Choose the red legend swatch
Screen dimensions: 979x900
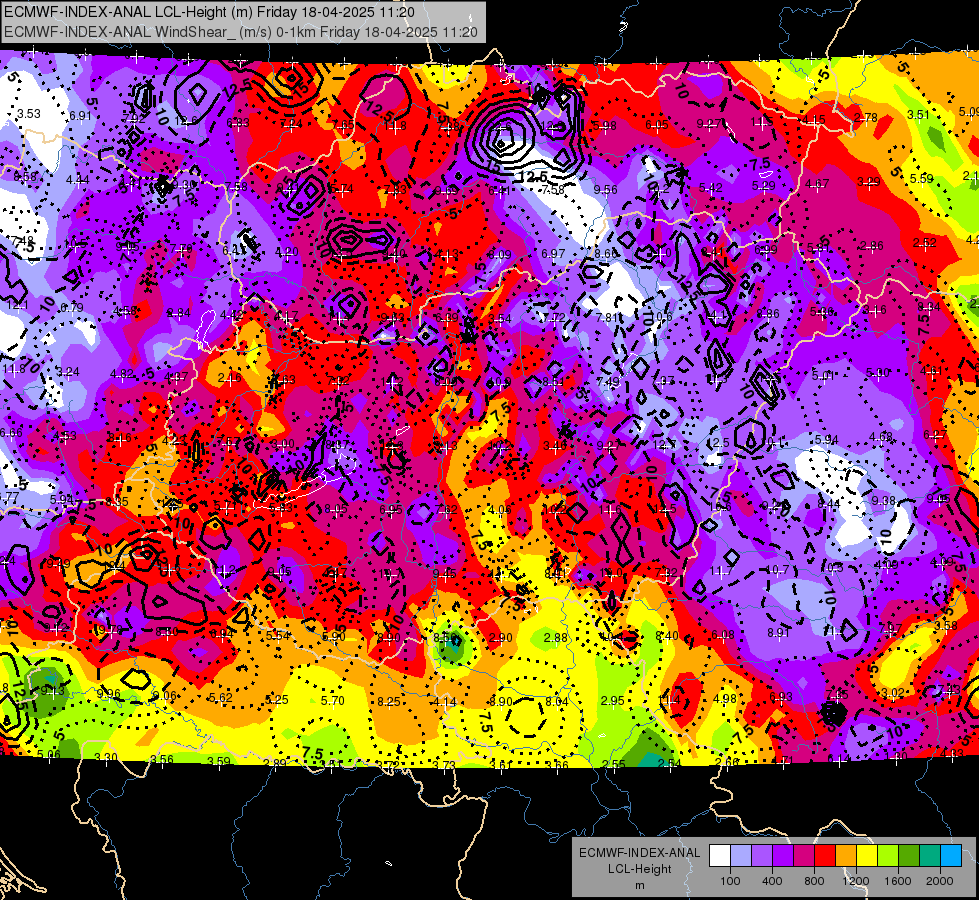[x=825, y=856]
